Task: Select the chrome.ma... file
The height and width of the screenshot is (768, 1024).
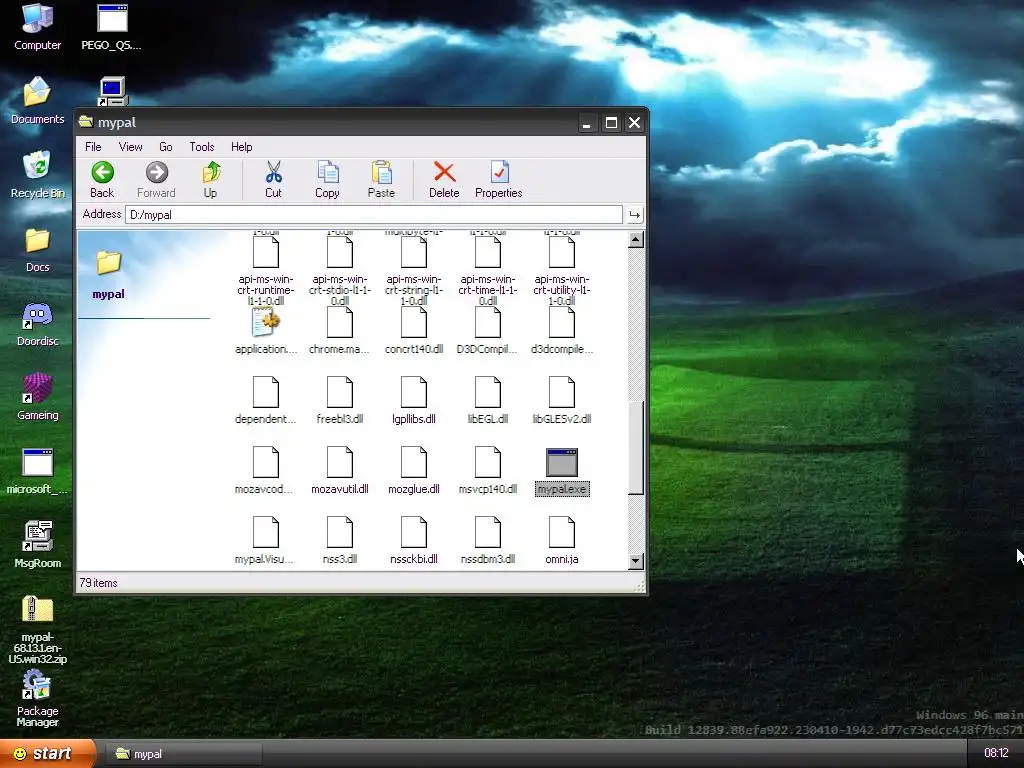Action: (340, 331)
